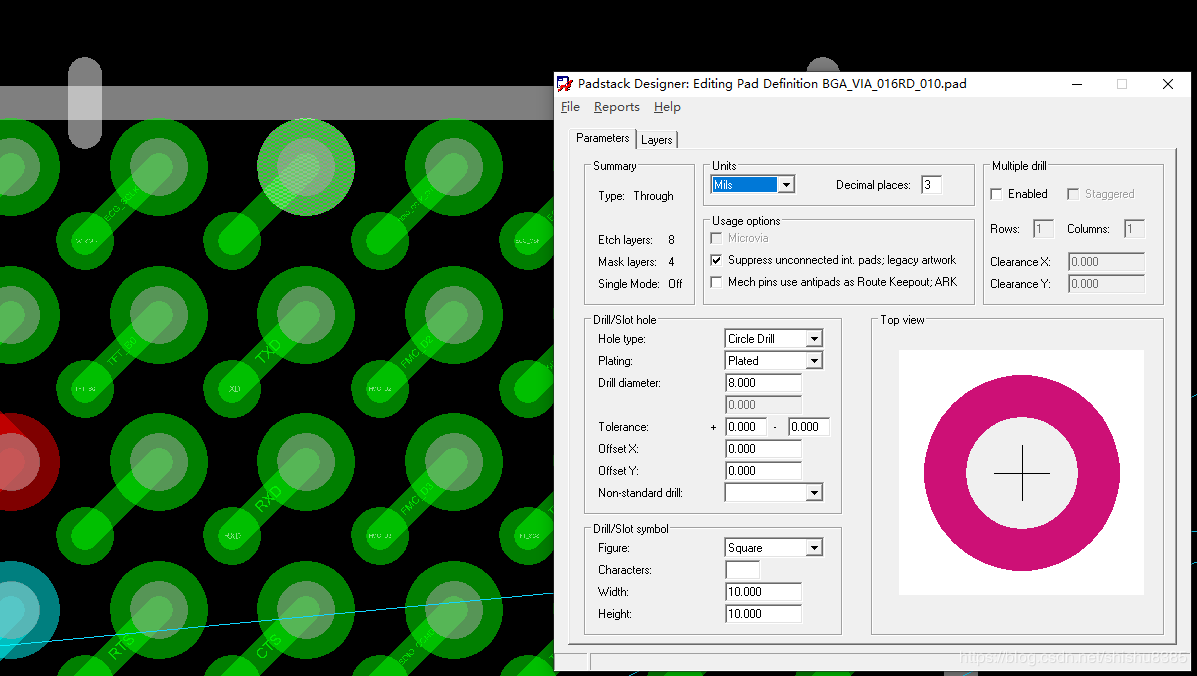Enable the Multiple drill checkbox
The image size is (1197, 676).
point(996,194)
